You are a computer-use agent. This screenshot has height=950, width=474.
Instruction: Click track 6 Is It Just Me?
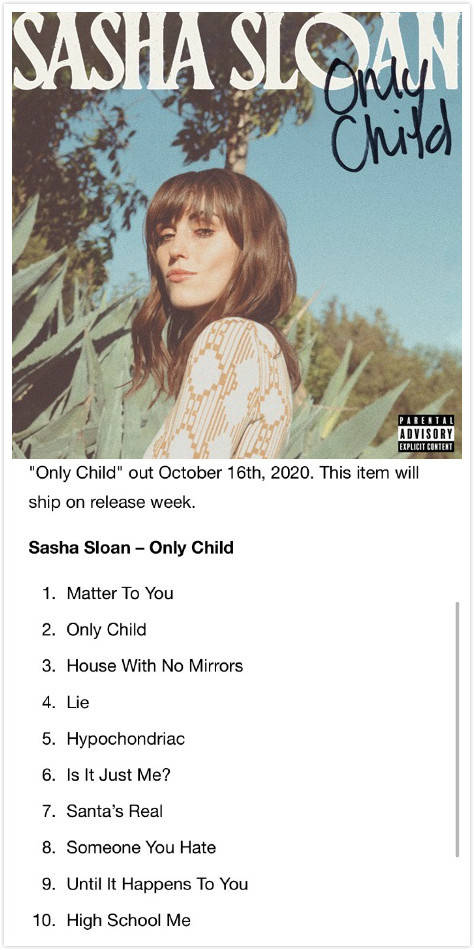[119, 774]
